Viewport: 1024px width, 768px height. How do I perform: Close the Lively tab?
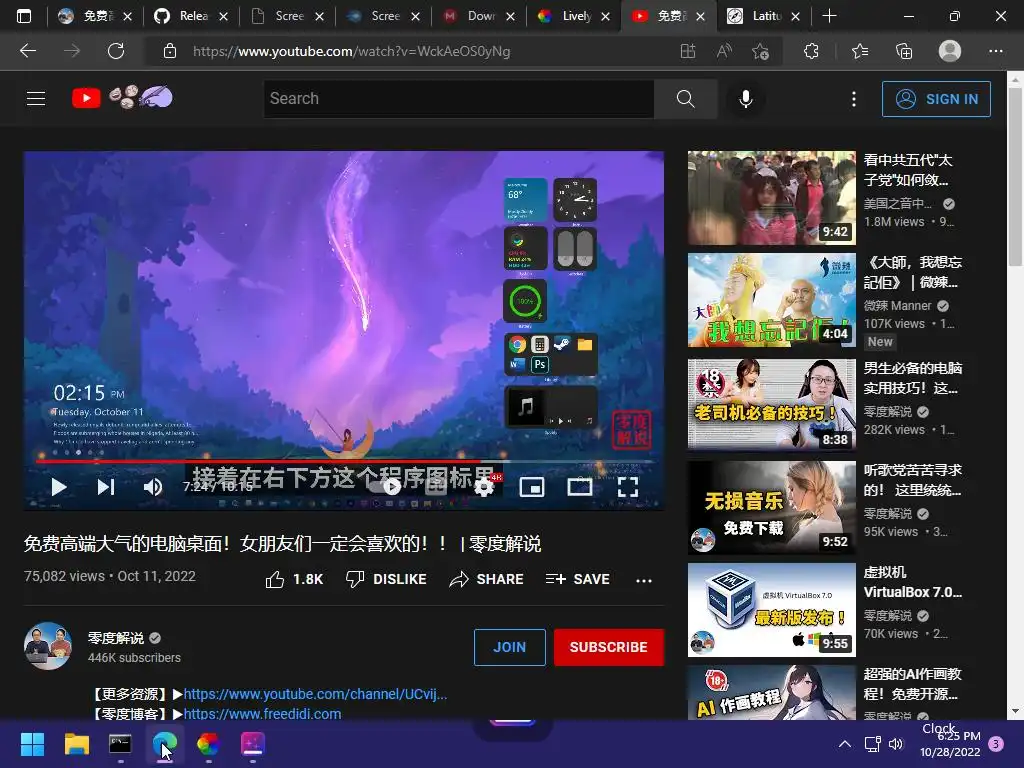[x=605, y=16]
